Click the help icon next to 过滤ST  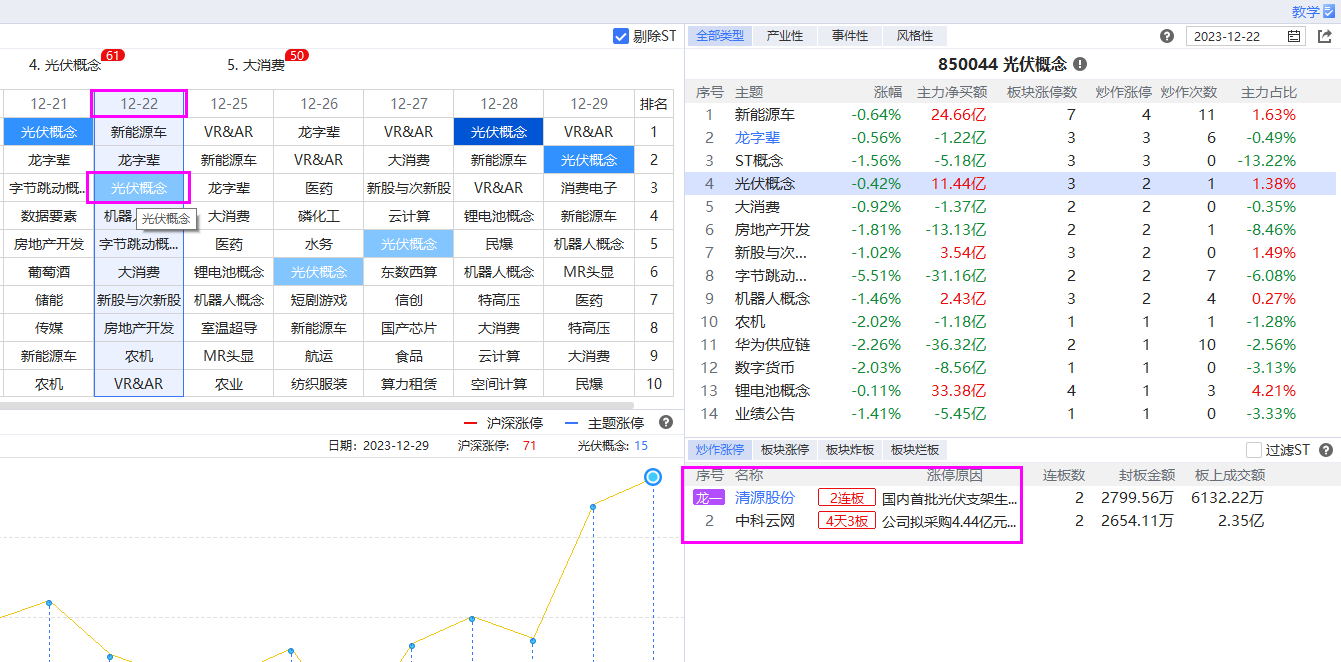[x=1326, y=450]
